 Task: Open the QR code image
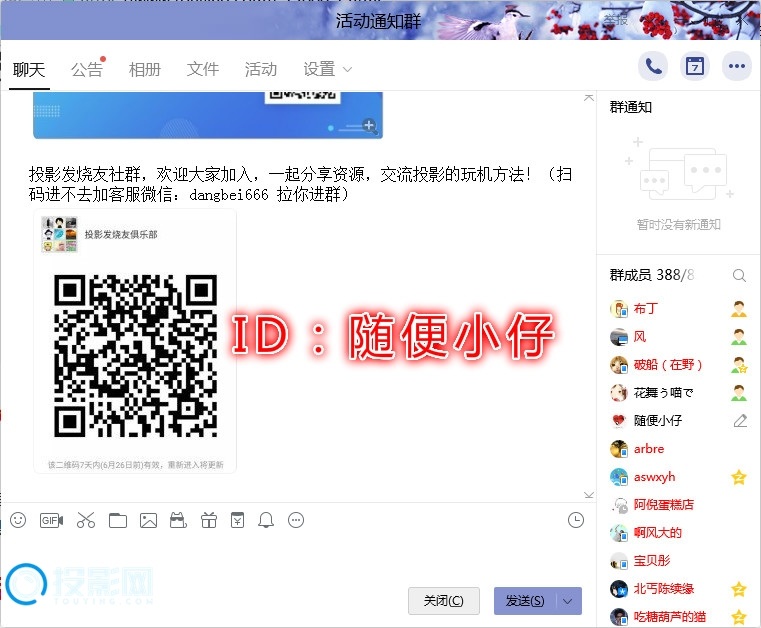(x=135, y=356)
